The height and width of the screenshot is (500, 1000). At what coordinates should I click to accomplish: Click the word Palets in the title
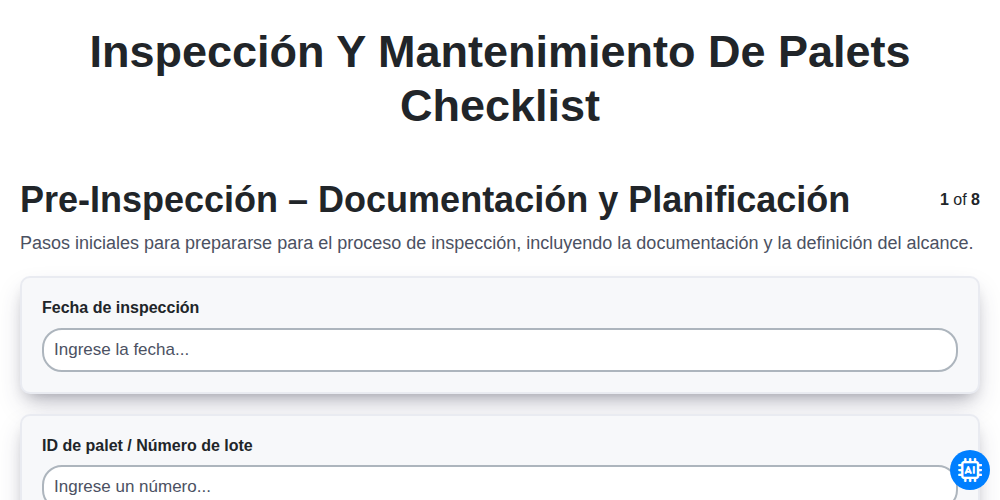844,52
